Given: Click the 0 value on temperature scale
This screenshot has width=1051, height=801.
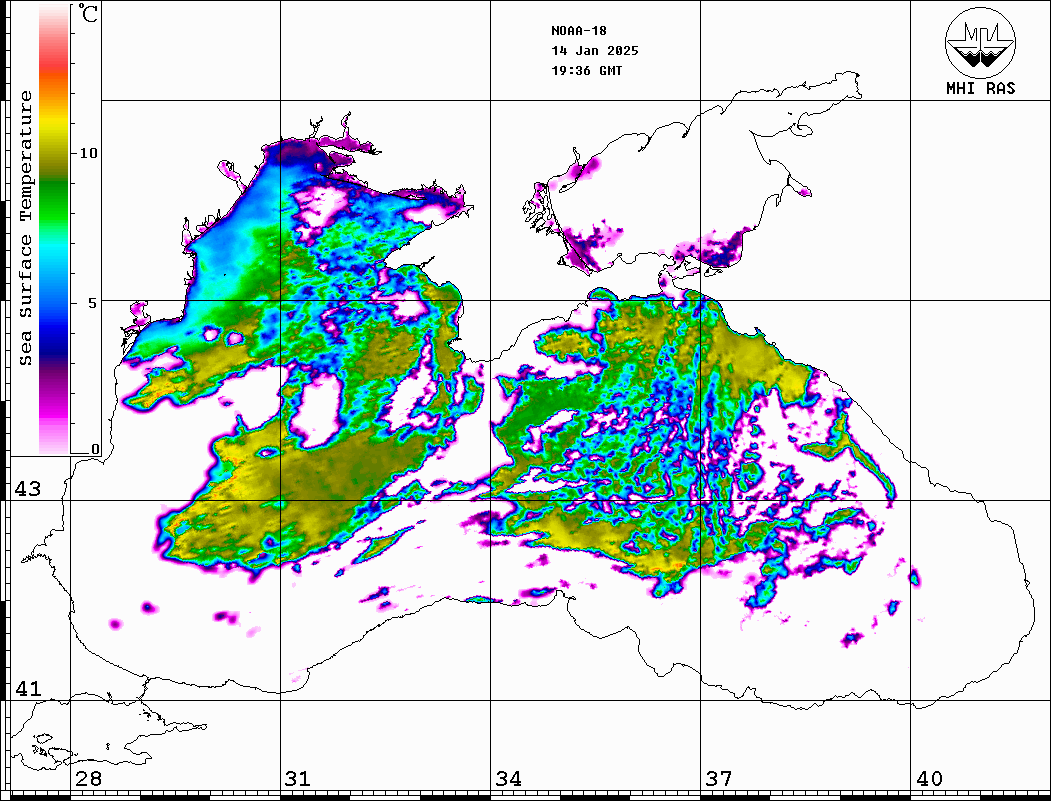Looking at the screenshot, I should (95, 449).
